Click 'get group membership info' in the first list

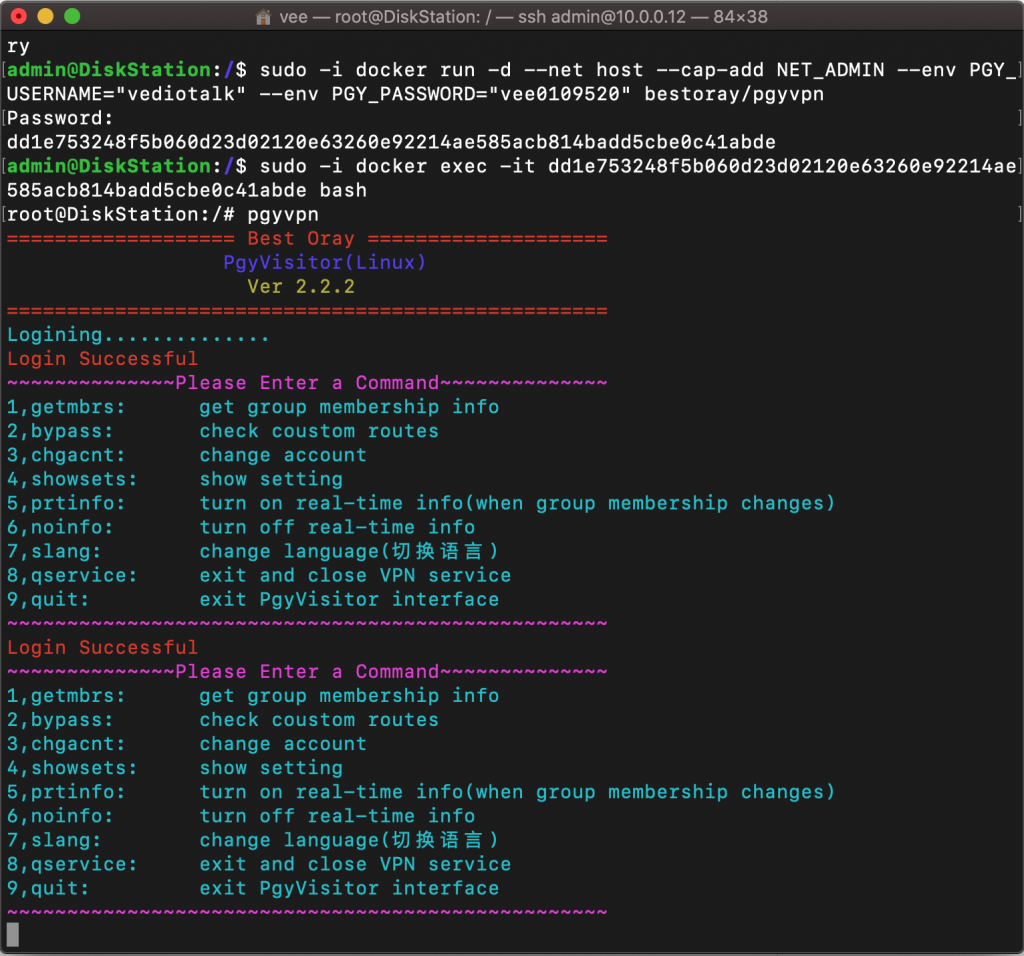[x=349, y=407]
